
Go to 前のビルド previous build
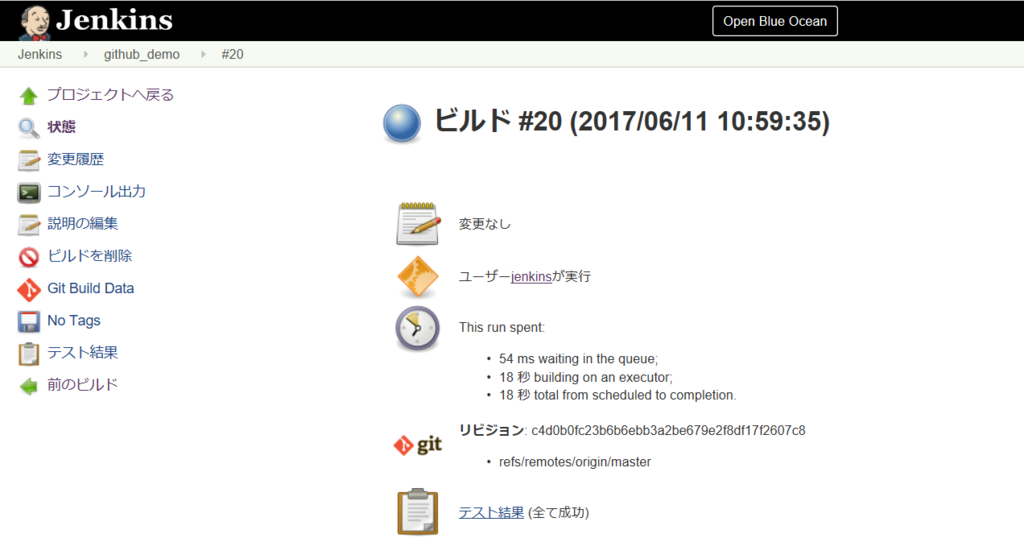pos(83,385)
